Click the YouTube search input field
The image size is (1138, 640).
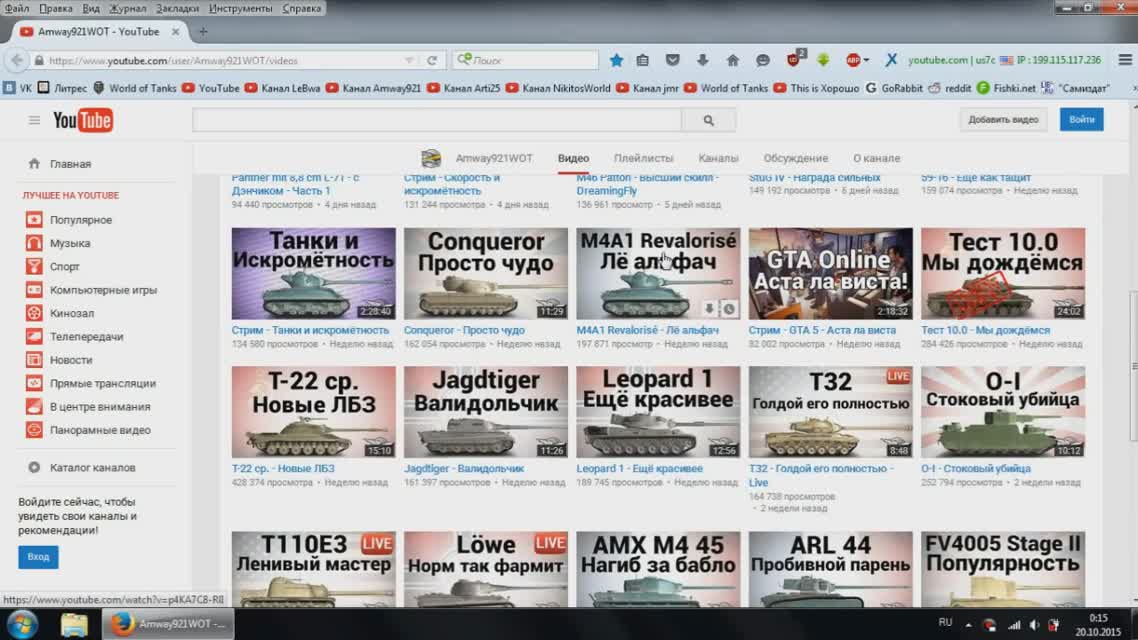coord(437,120)
